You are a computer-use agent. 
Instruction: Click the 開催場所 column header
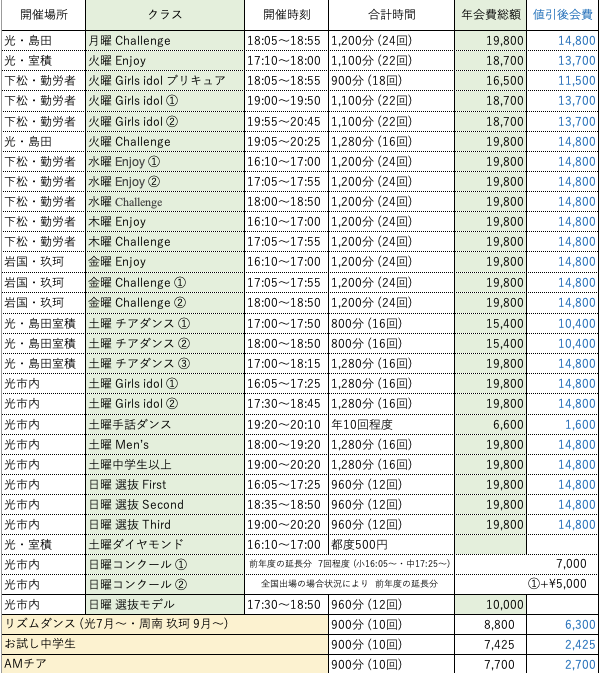pos(44,15)
